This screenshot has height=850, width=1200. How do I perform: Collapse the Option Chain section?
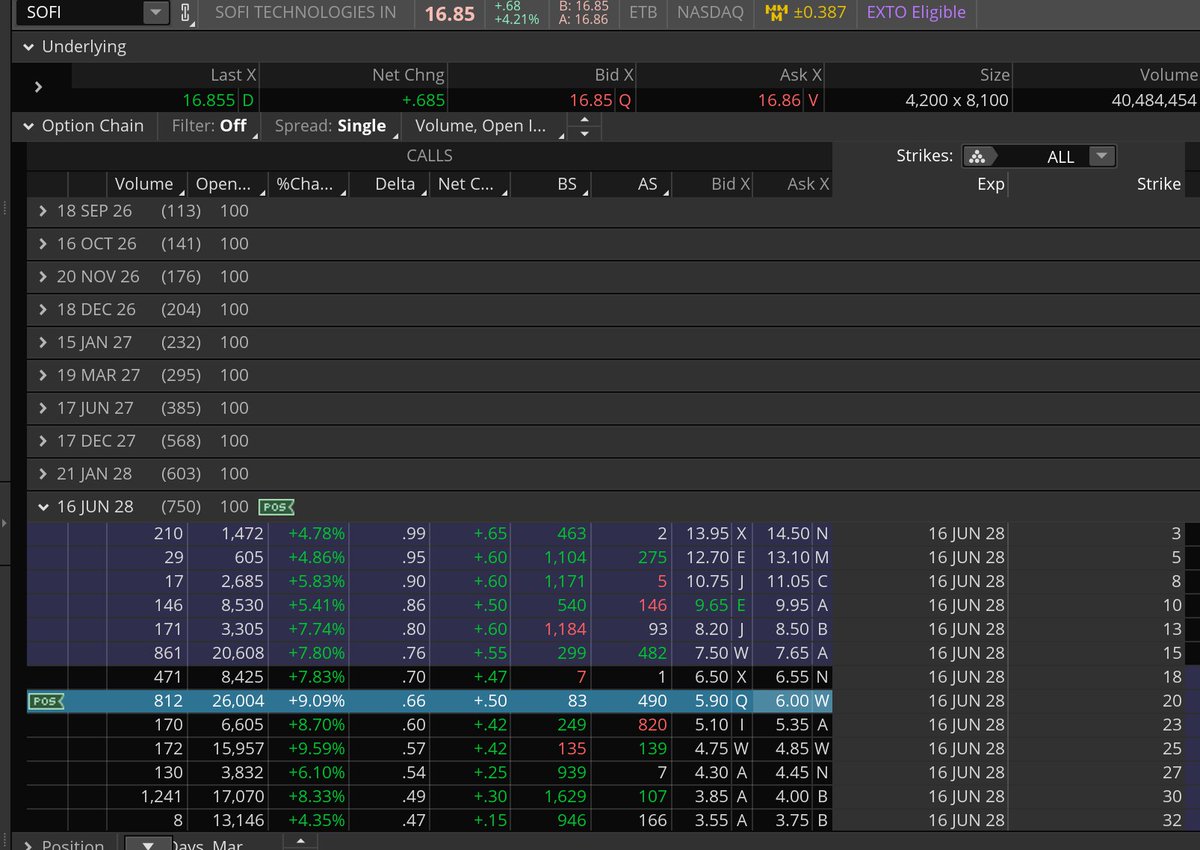pyautogui.click(x=29, y=126)
